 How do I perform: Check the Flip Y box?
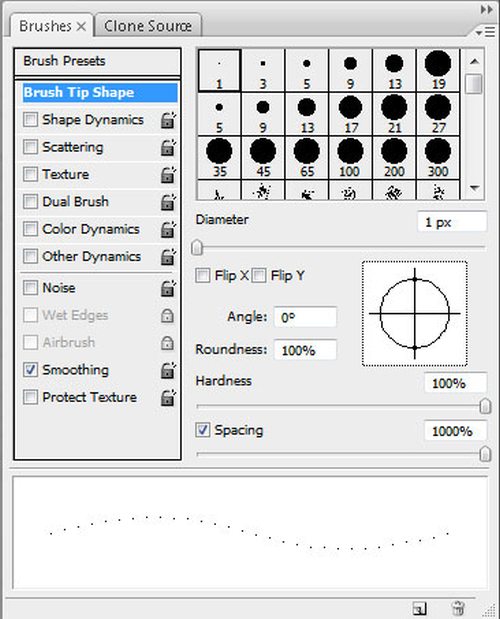[x=259, y=275]
